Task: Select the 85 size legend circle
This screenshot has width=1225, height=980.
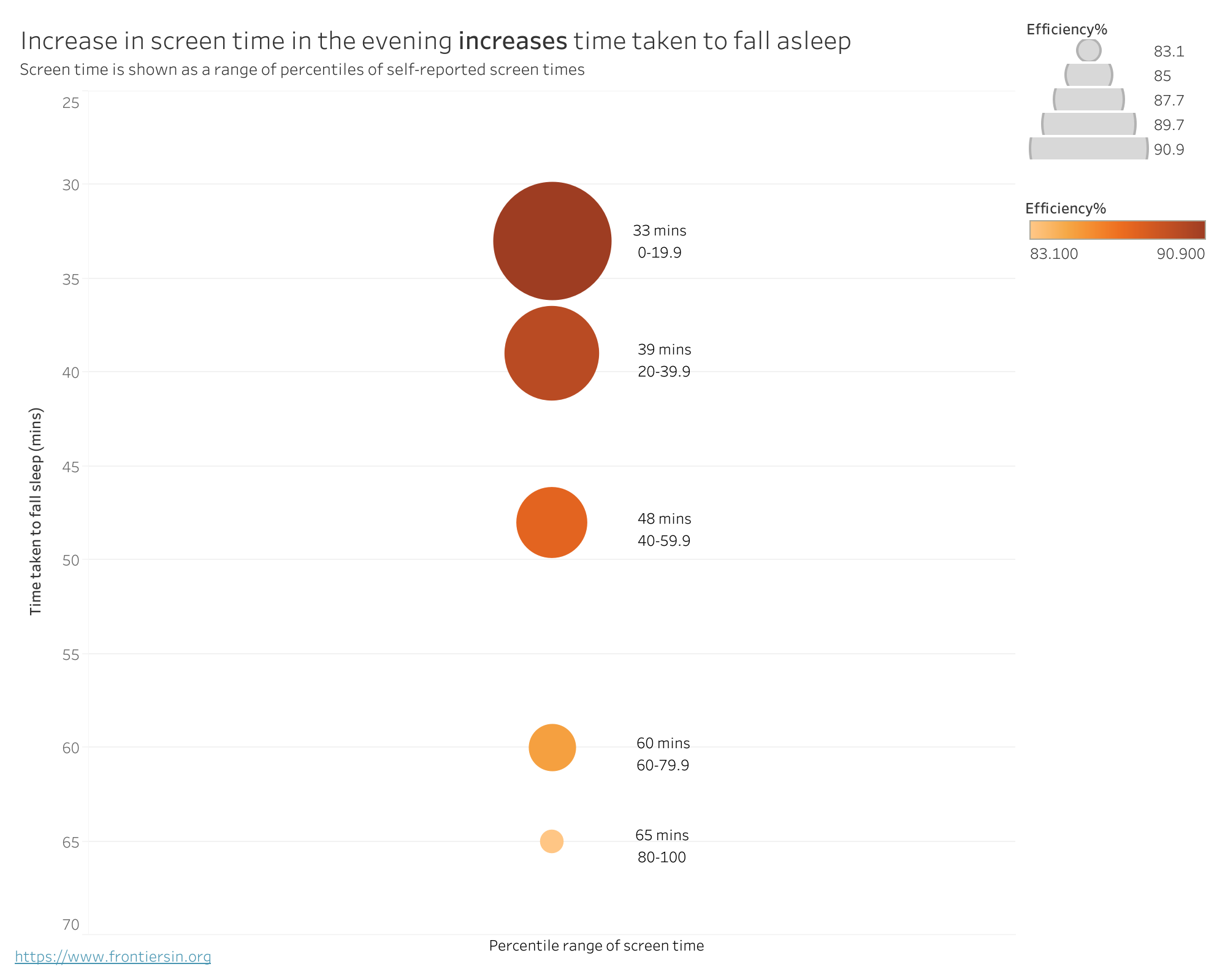Action: (1089, 75)
